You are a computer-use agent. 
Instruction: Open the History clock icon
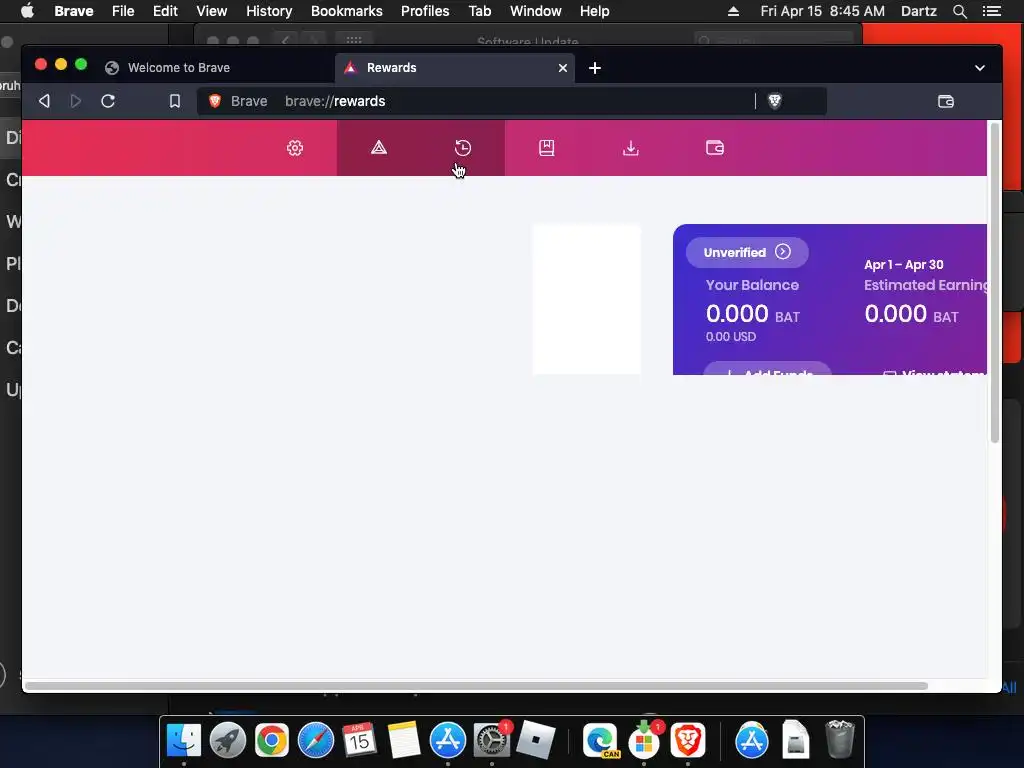(462, 148)
